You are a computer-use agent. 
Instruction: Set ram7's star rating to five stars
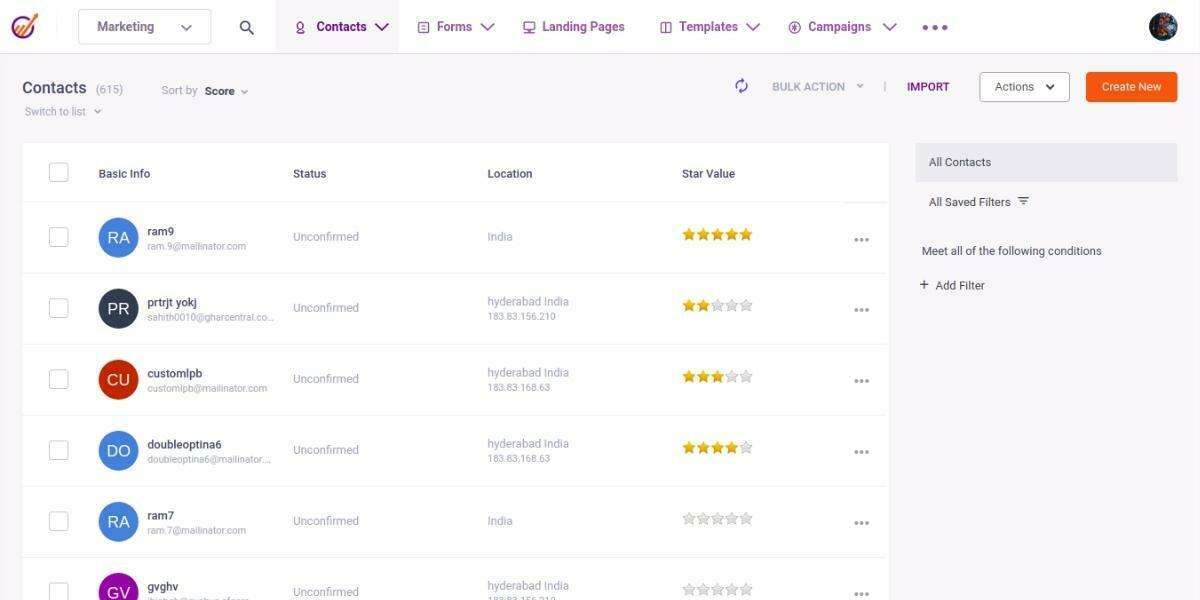(747, 518)
